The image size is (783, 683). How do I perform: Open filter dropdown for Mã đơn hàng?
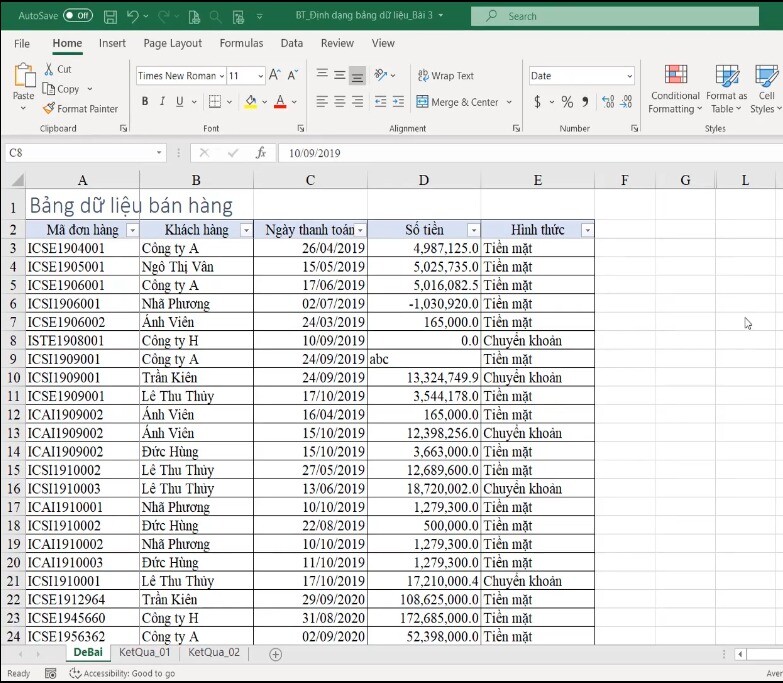[x=132, y=230]
